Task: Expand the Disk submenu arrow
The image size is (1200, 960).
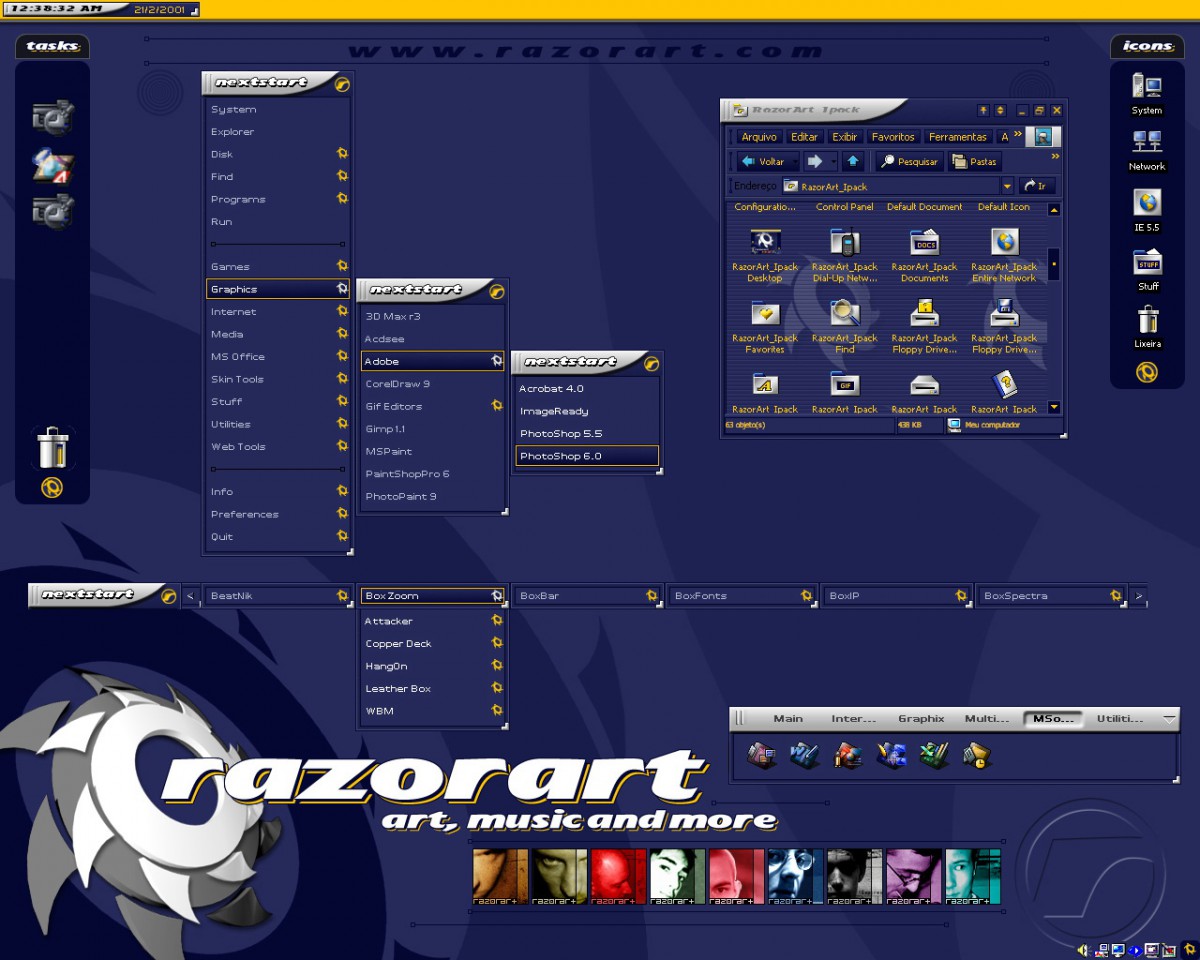Action: pos(342,154)
